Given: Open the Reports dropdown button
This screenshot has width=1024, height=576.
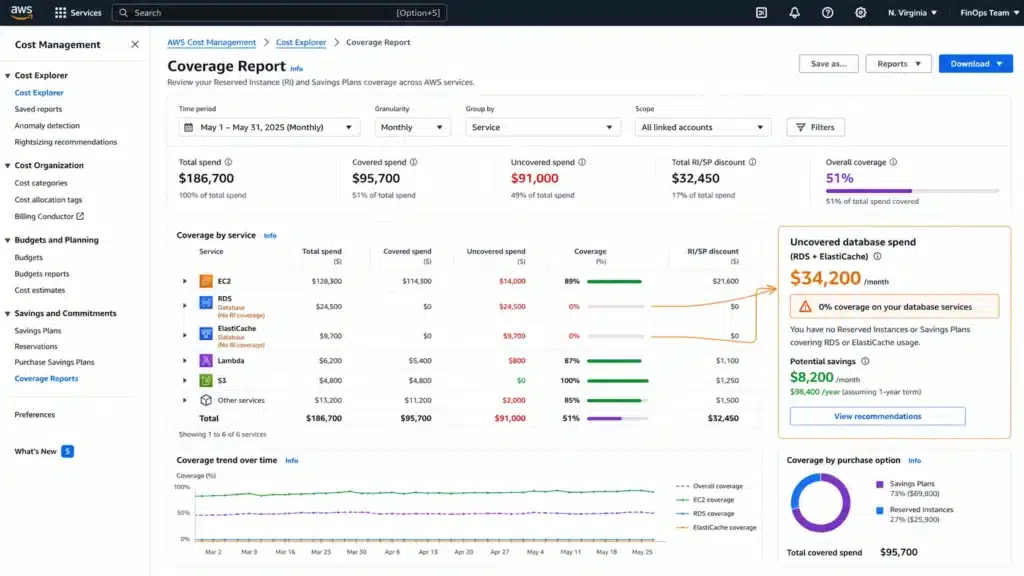Looking at the screenshot, I should pyautogui.click(x=899, y=63).
